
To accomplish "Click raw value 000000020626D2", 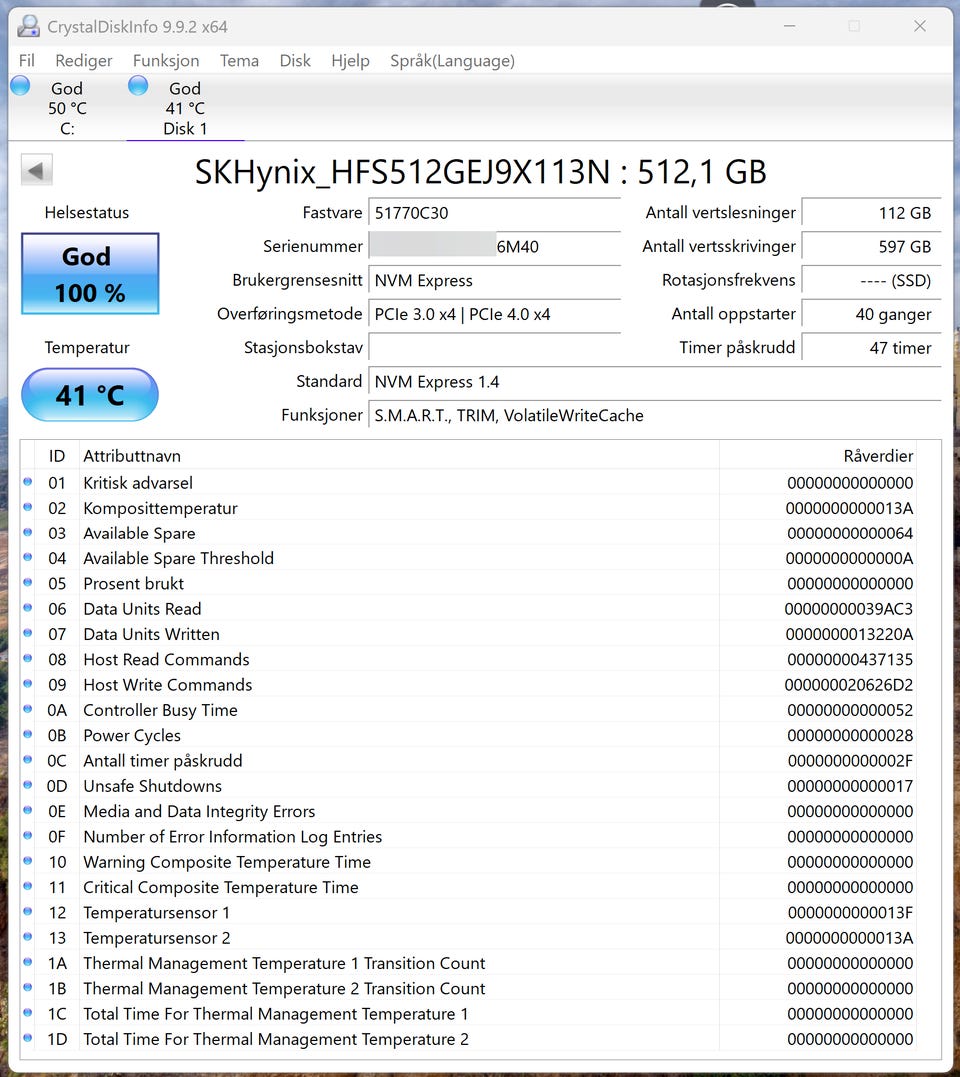I will 849,685.
